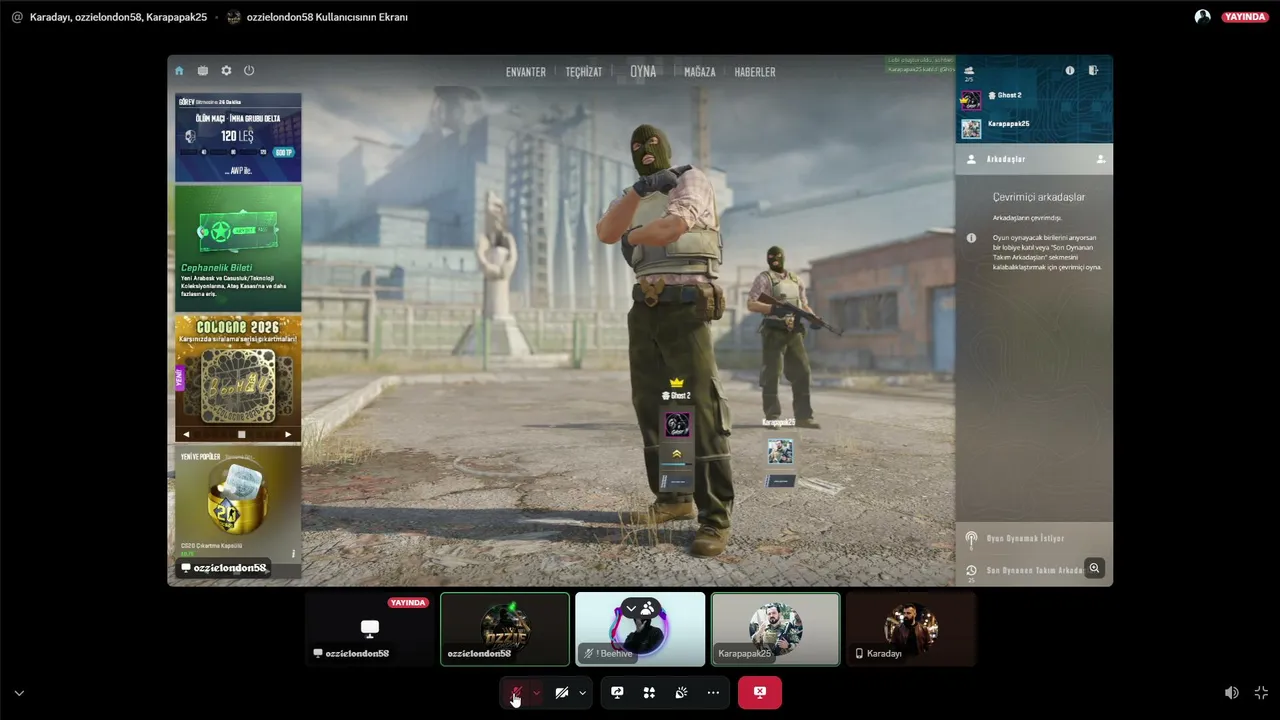
Task: Open the soundboard button
Action: click(x=681, y=693)
